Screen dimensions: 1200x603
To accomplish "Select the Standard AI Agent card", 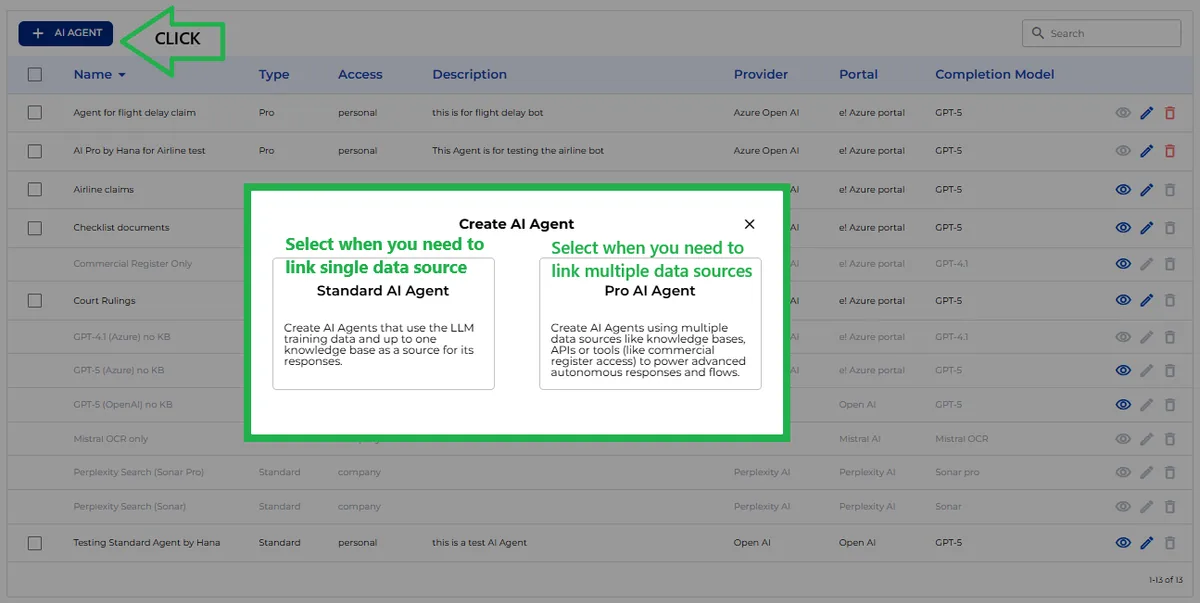I will (383, 323).
